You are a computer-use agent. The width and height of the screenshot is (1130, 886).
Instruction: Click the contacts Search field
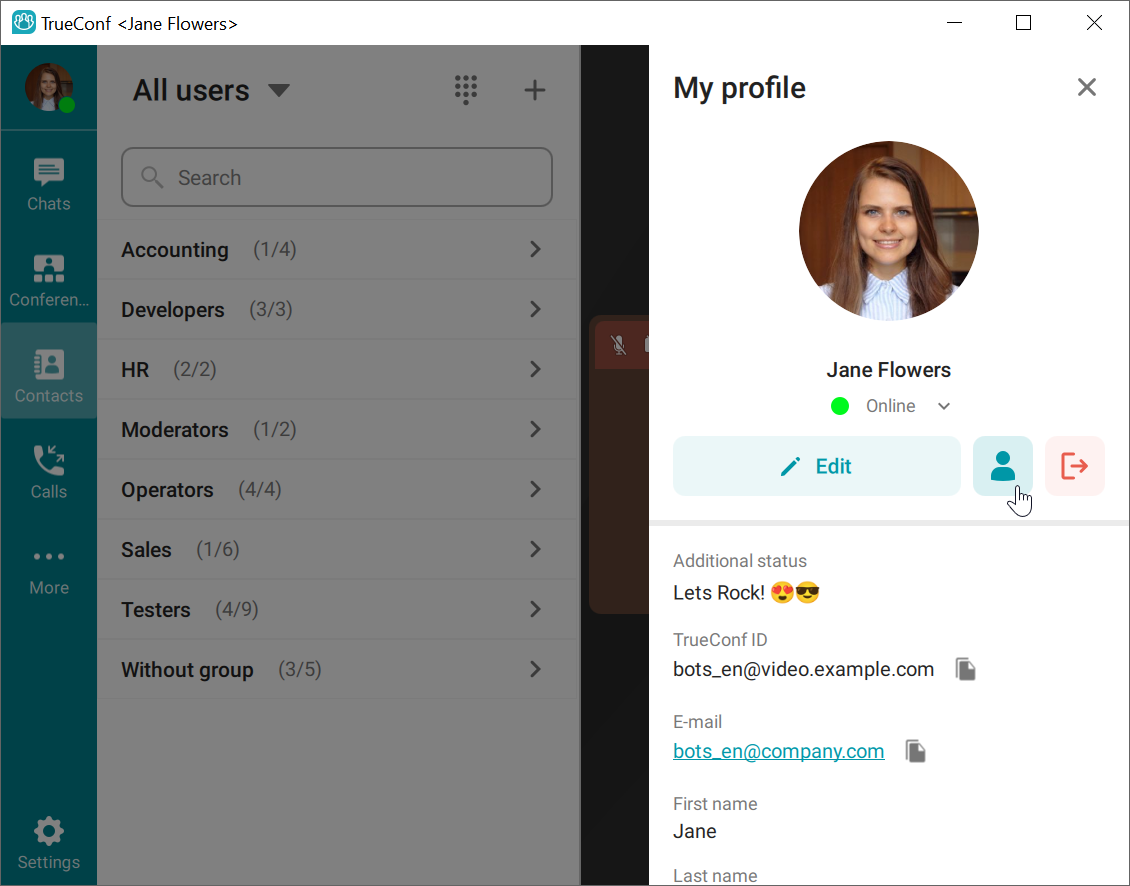coord(337,177)
